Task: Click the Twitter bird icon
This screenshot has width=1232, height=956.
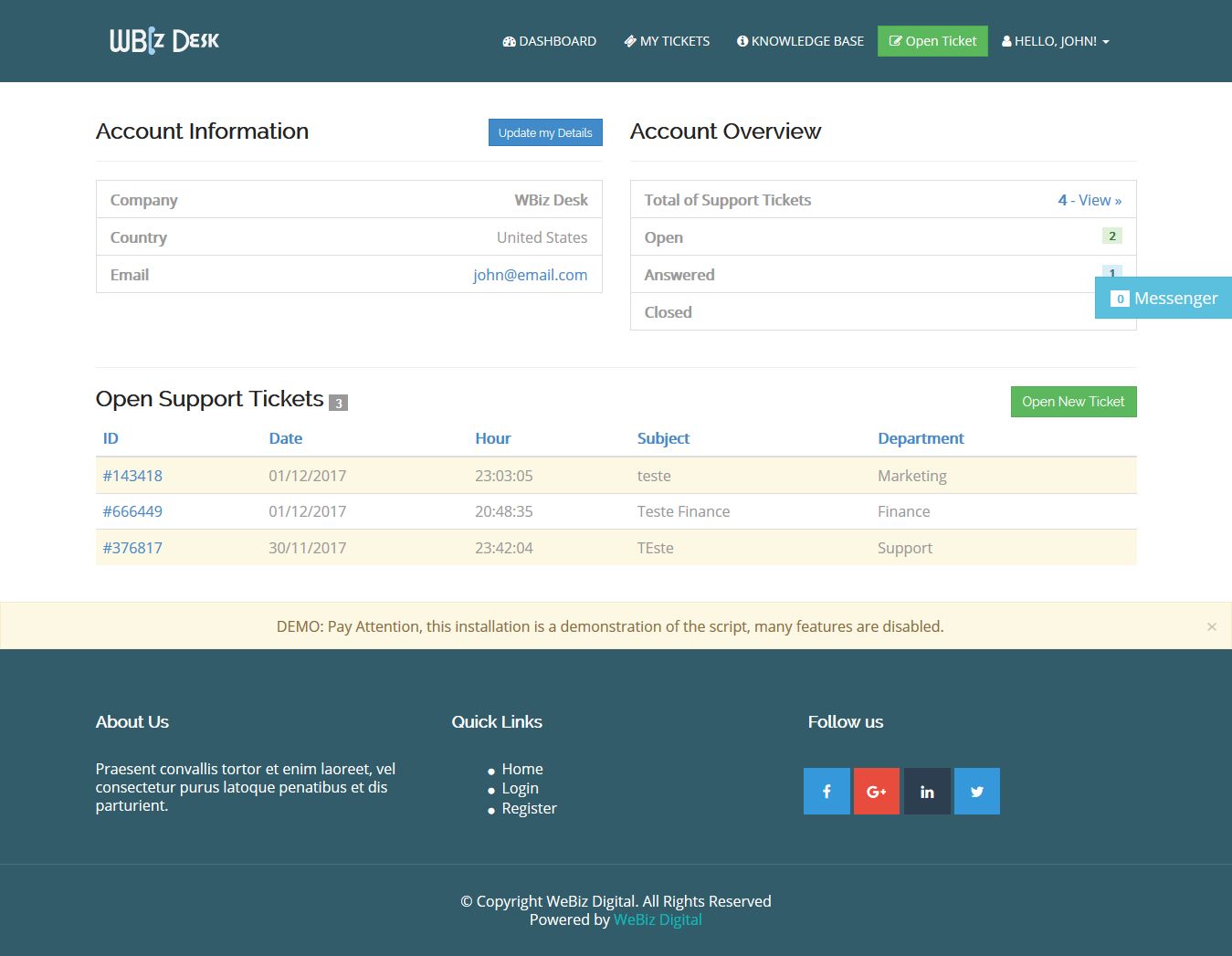Action: [976, 791]
